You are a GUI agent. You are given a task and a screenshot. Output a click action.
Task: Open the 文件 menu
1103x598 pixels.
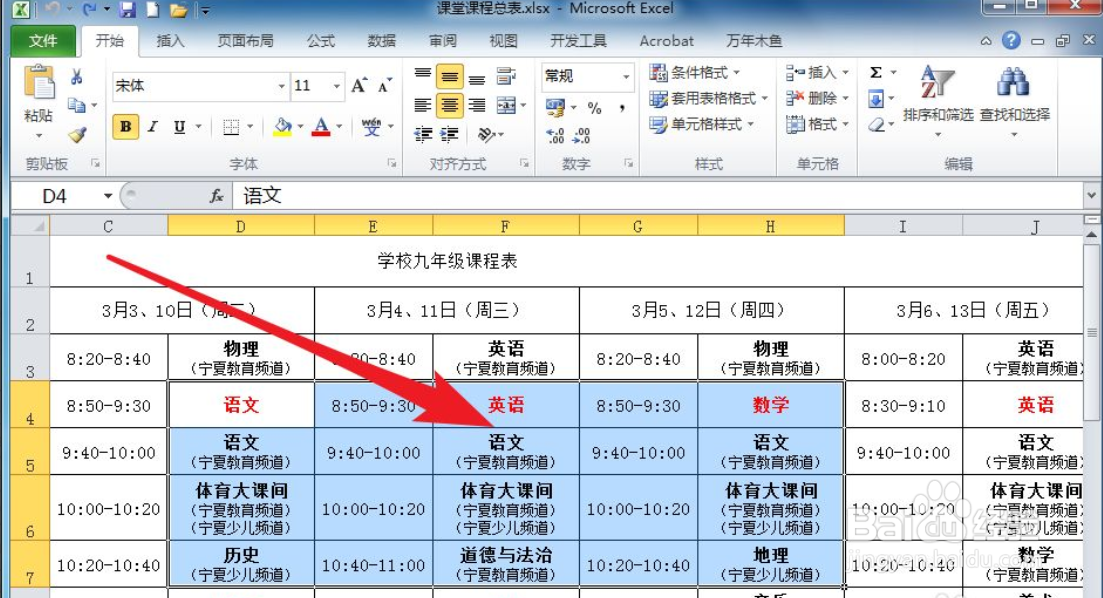tap(43, 41)
